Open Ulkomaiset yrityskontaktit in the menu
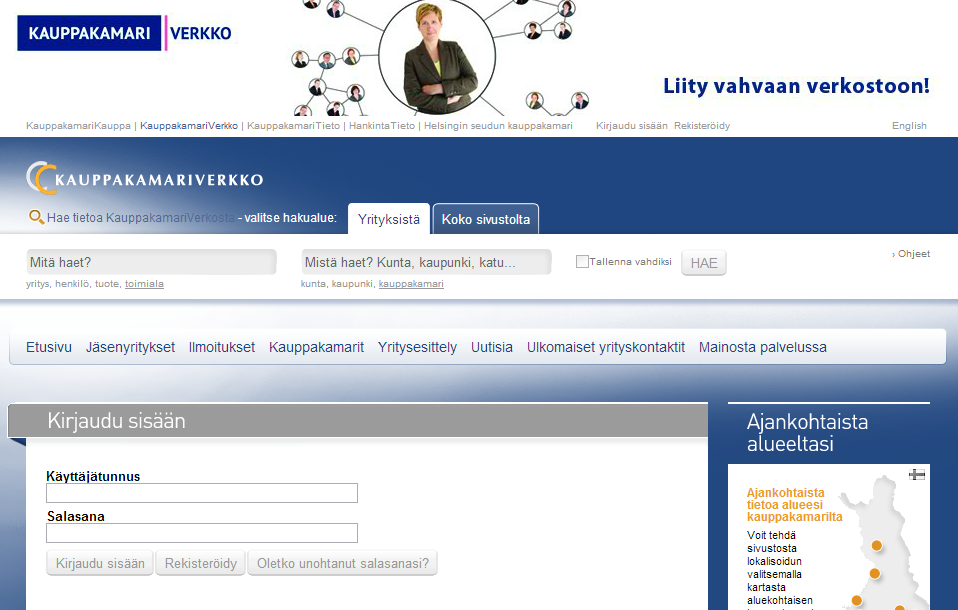This screenshot has height=610, width=958. click(x=606, y=347)
